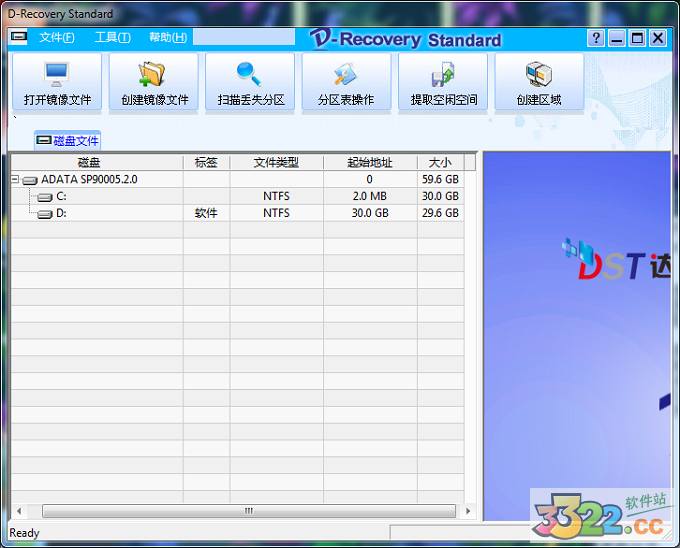Click the 大小 column header
This screenshot has height=548, width=680.
coord(441,163)
